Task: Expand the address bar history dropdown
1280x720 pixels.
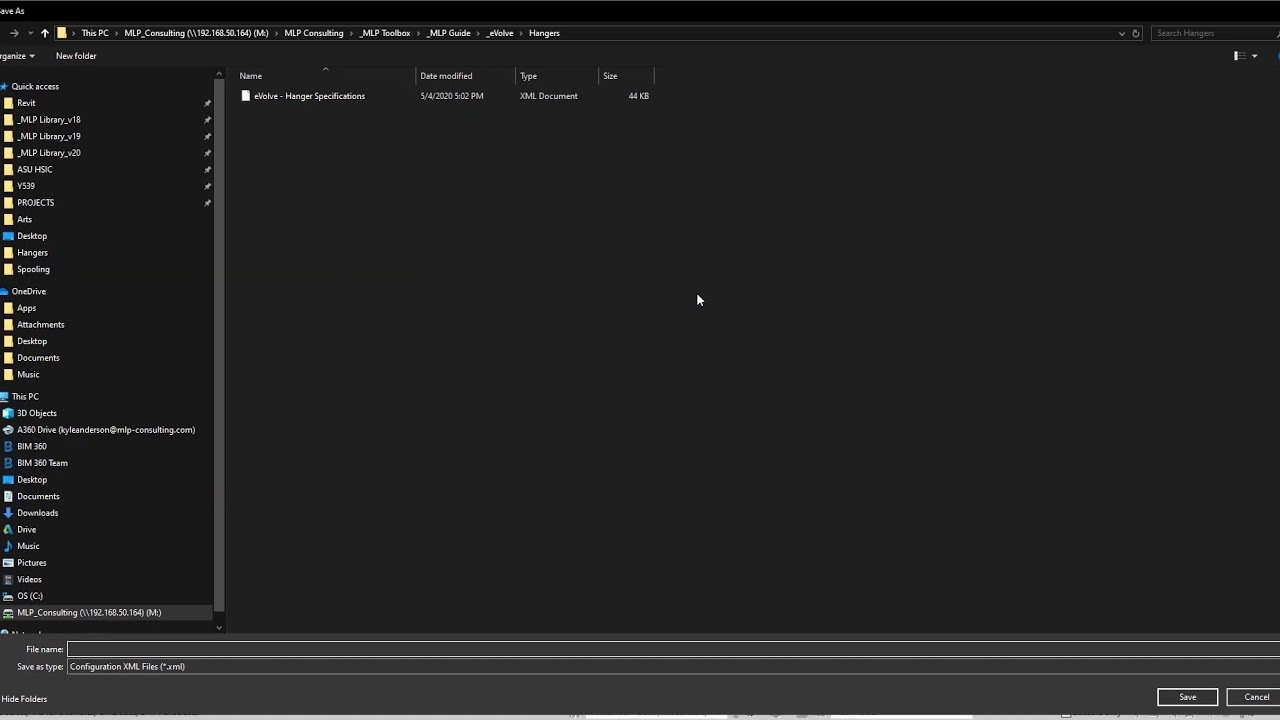Action: coord(1121,33)
